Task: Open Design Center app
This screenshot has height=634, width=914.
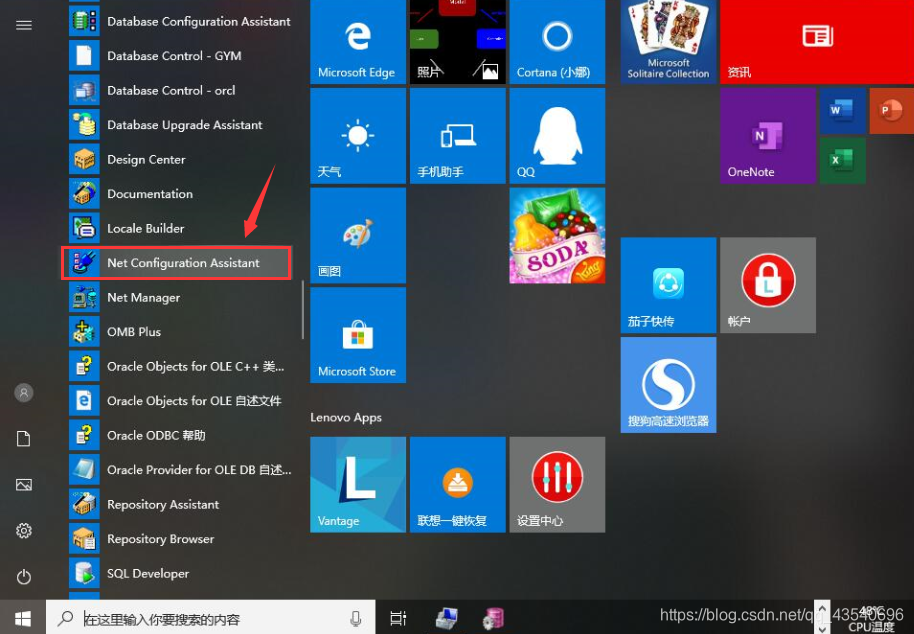Action: [x=181, y=159]
